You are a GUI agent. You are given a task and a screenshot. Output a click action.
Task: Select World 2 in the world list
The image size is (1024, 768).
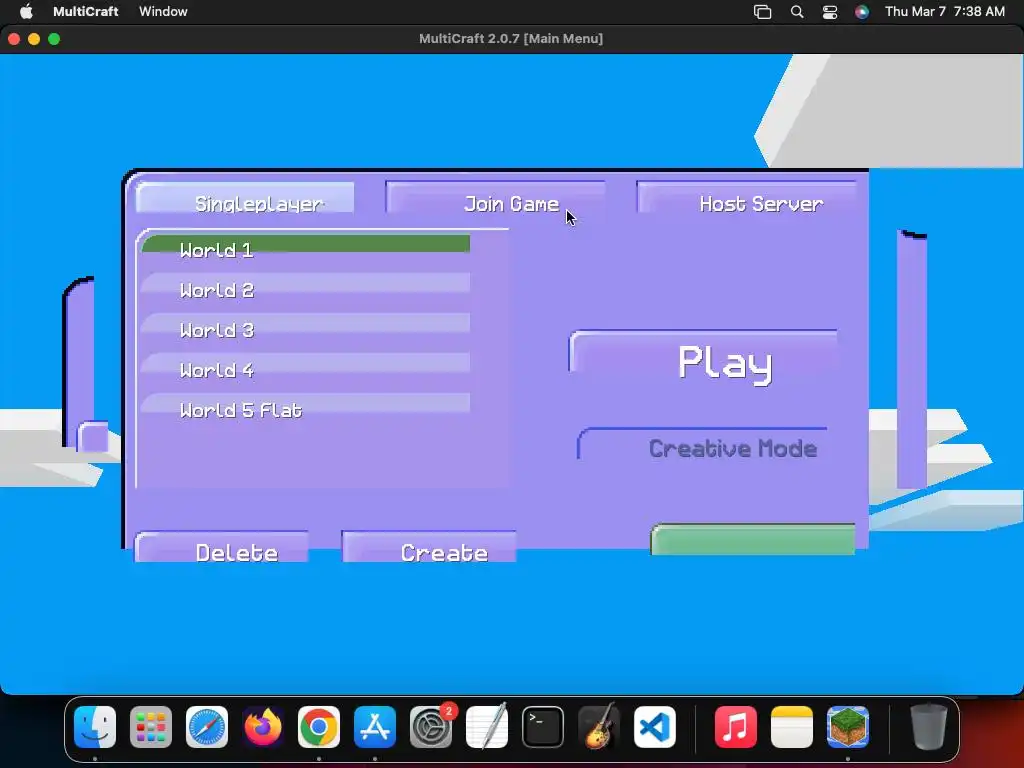pyautogui.click(x=306, y=284)
